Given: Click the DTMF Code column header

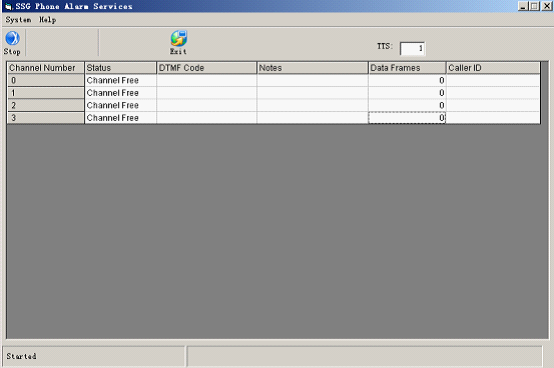Looking at the screenshot, I should pos(206,68).
